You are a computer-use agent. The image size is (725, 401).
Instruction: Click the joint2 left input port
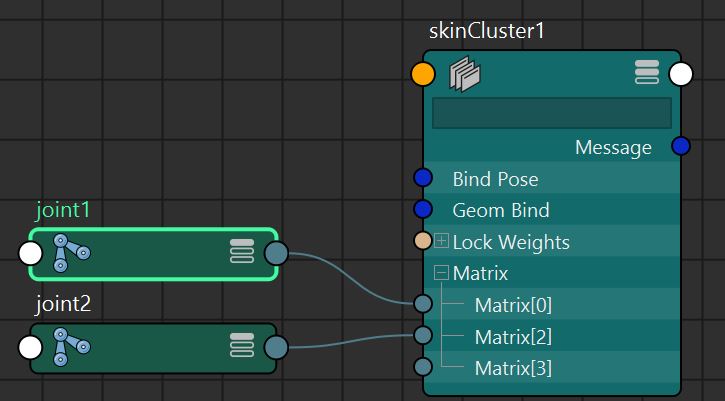pyautogui.click(x=31, y=348)
